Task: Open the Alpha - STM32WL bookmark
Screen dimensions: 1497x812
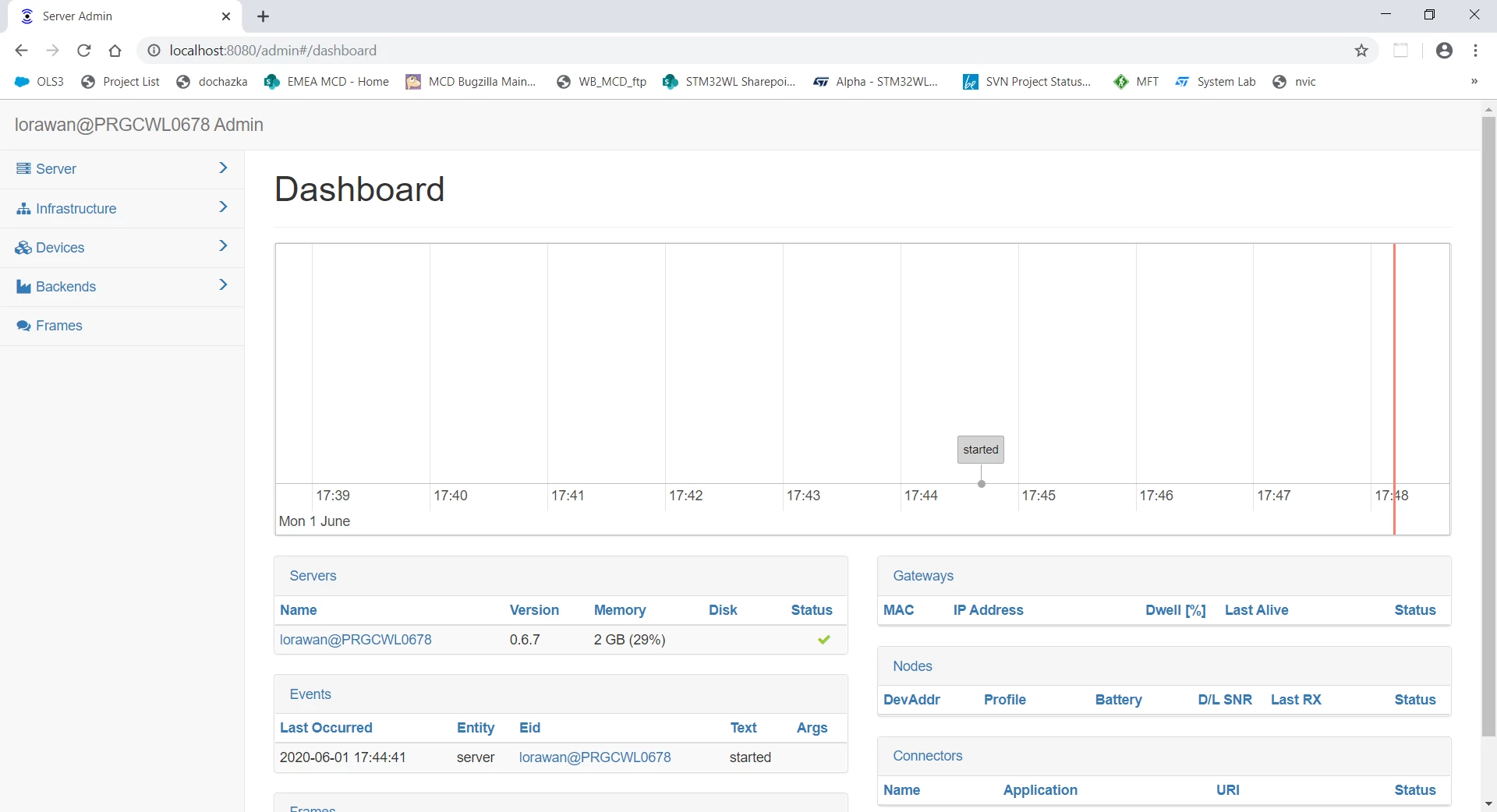Action: [x=876, y=82]
